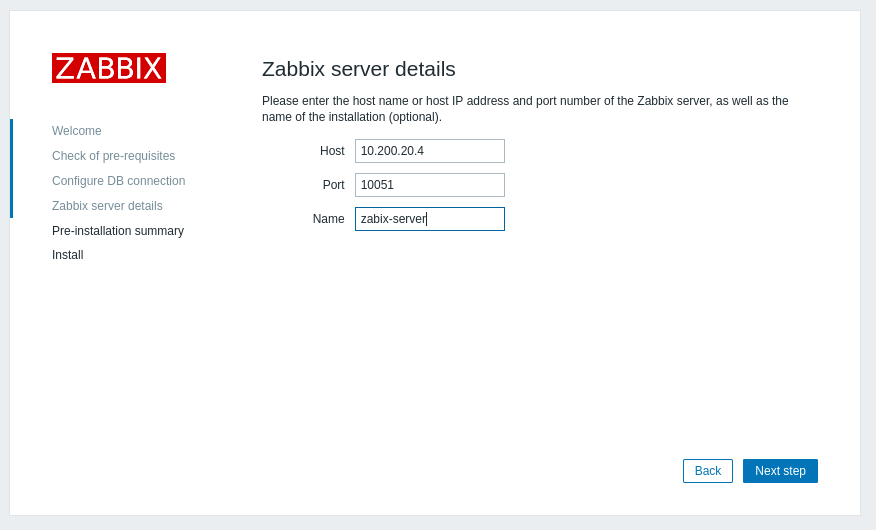876x530 pixels.
Task: Click the ZABBIX logo
Action: 109,68
